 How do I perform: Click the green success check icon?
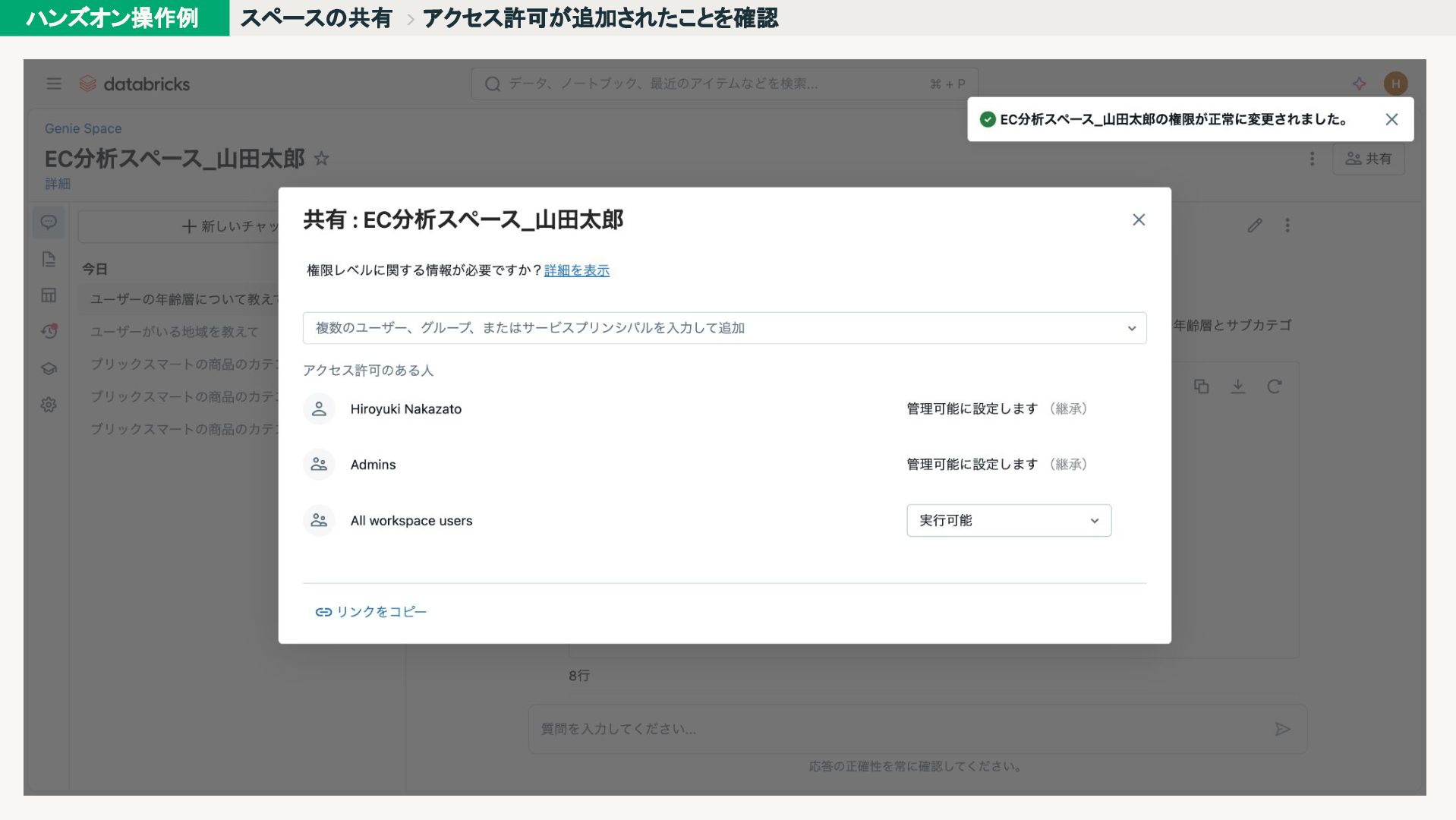tap(988, 119)
